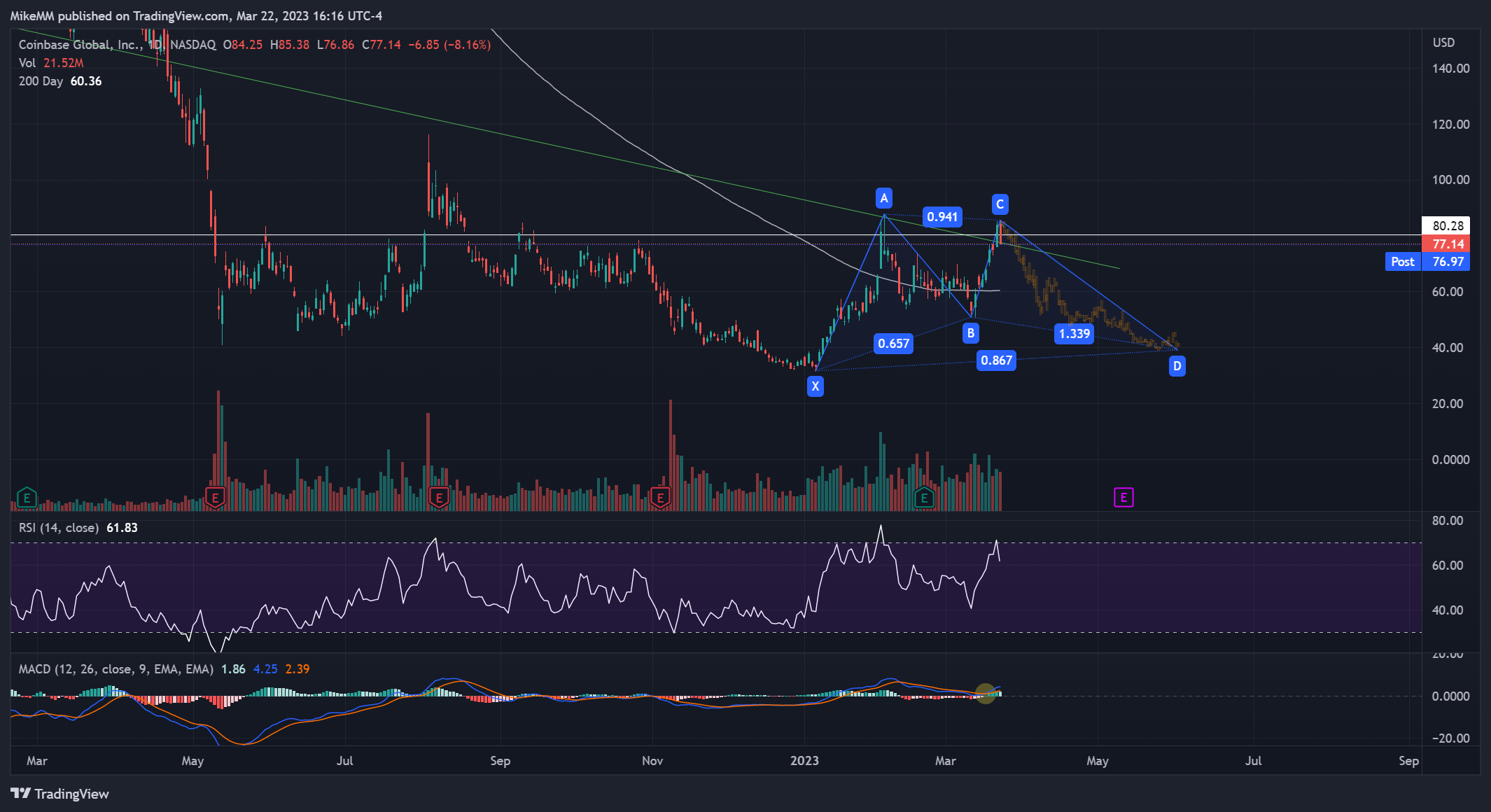The height and width of the screenshot is (812, 1491).
Task: Click the red earnings E marker in May 2022
Action: (x=215, y=498)
